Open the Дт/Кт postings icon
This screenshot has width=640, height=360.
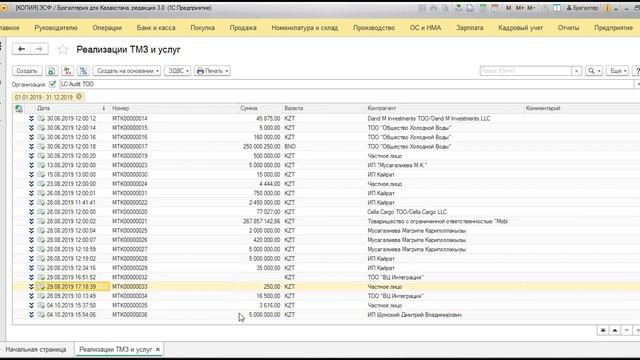pyautogui.click(x=67, y=71)
